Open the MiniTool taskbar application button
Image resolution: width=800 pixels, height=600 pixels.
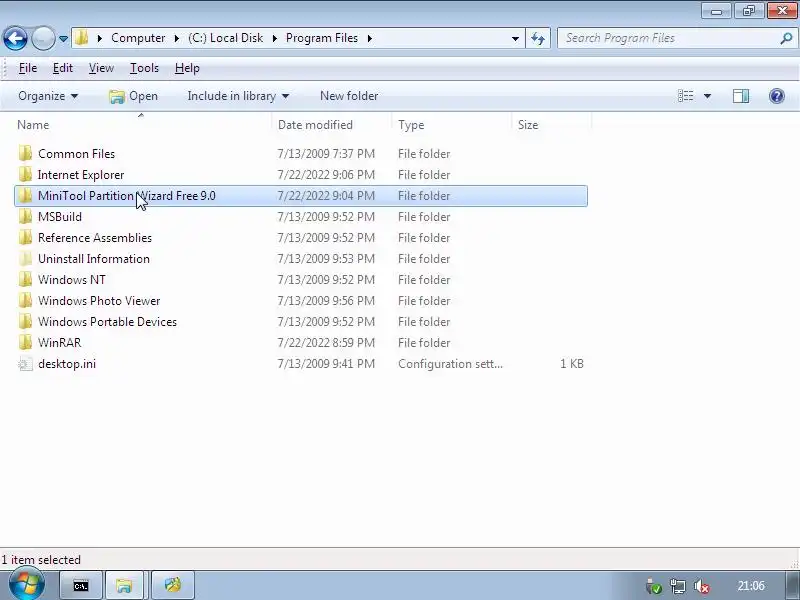coord(173,585)
